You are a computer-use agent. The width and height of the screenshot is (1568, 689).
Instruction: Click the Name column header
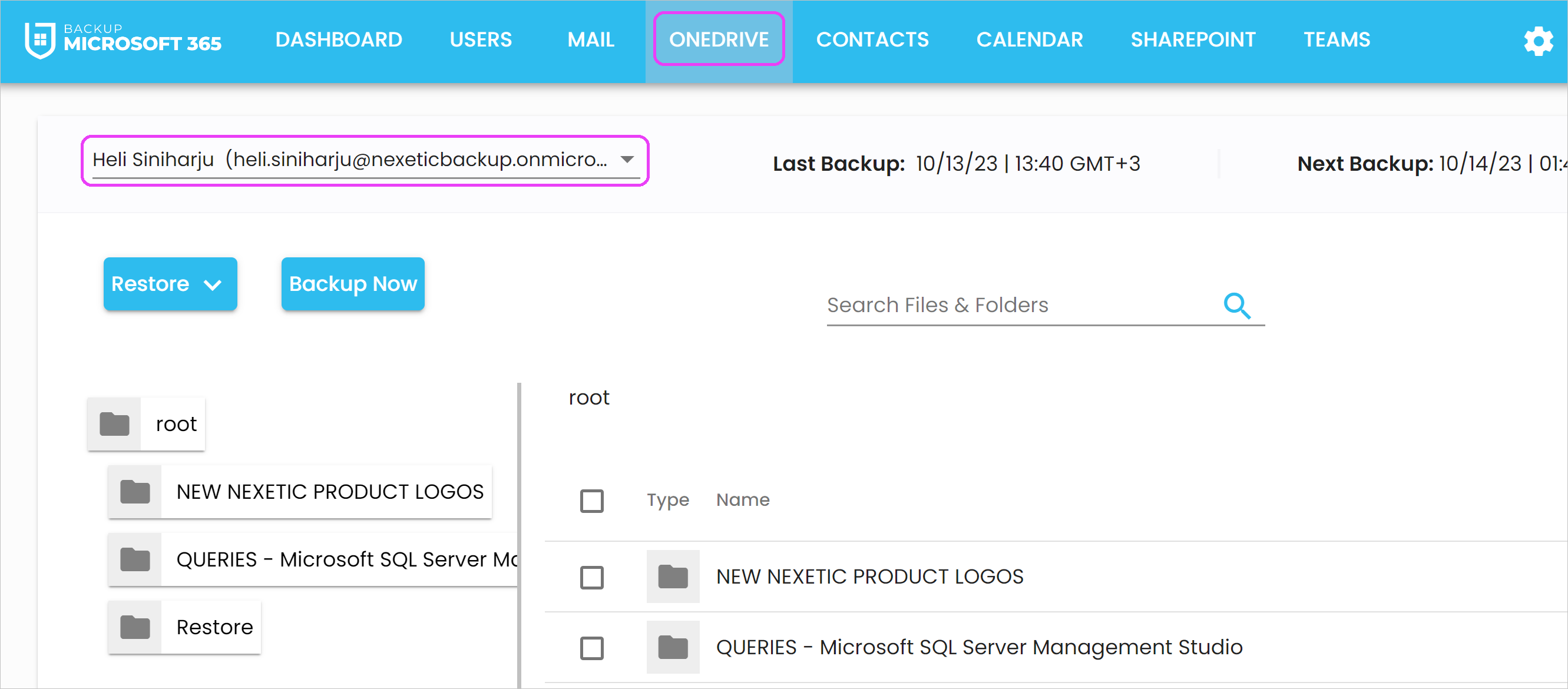click(x=743, y=500)
